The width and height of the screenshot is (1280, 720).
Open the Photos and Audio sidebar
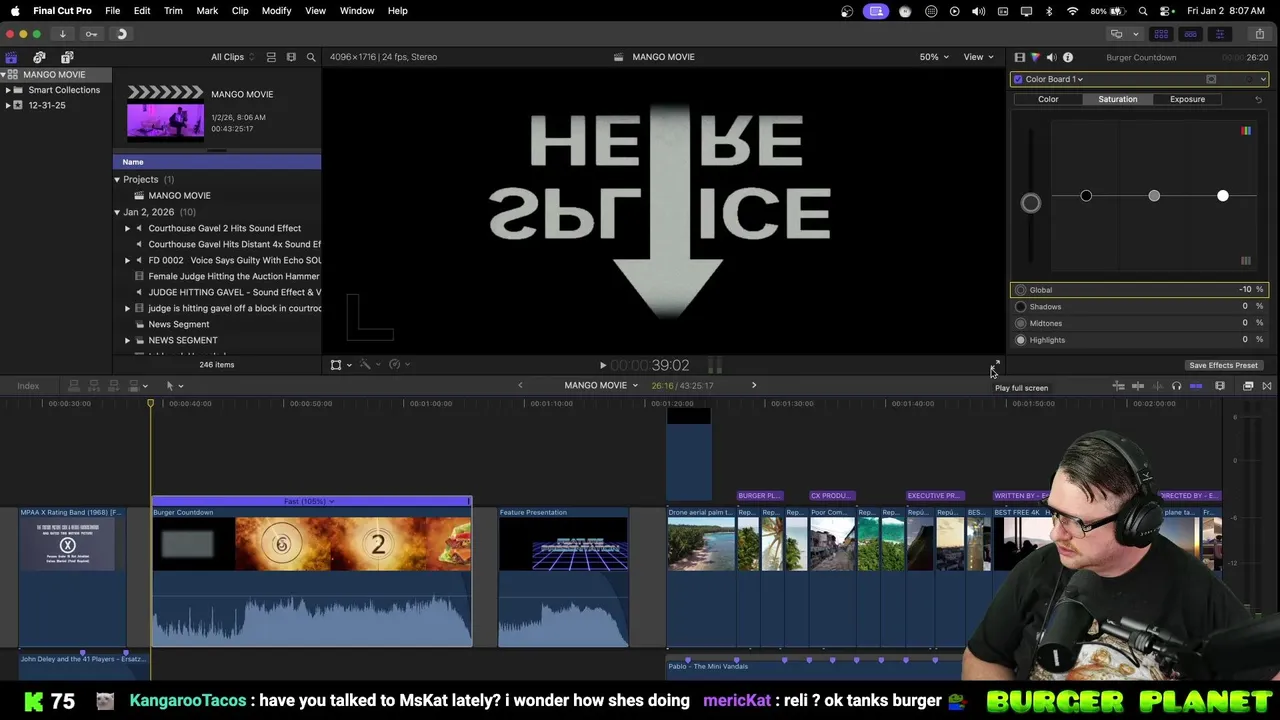pyautogui.click(x=39, y=57)
